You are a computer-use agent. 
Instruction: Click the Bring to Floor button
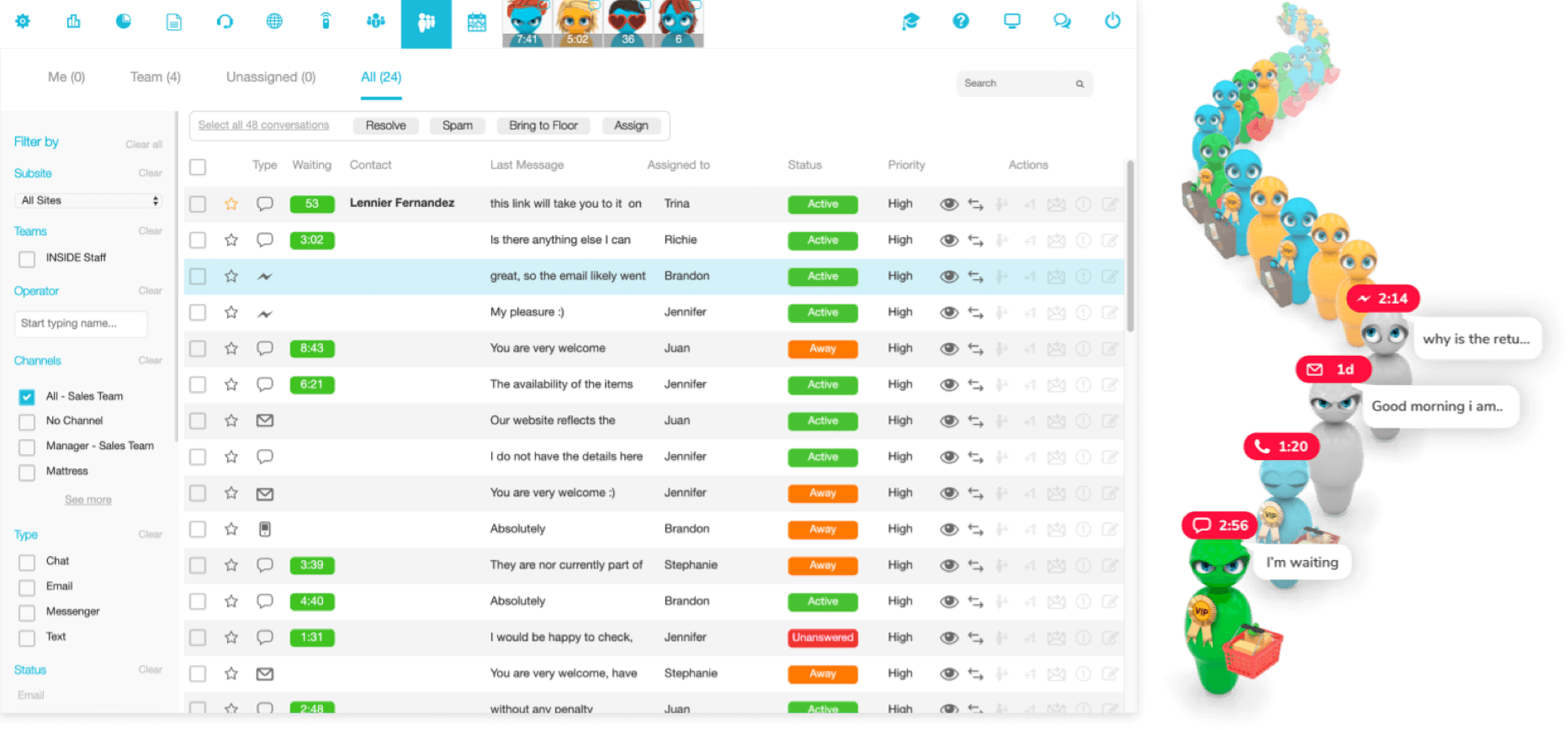(x=543, y=125)
